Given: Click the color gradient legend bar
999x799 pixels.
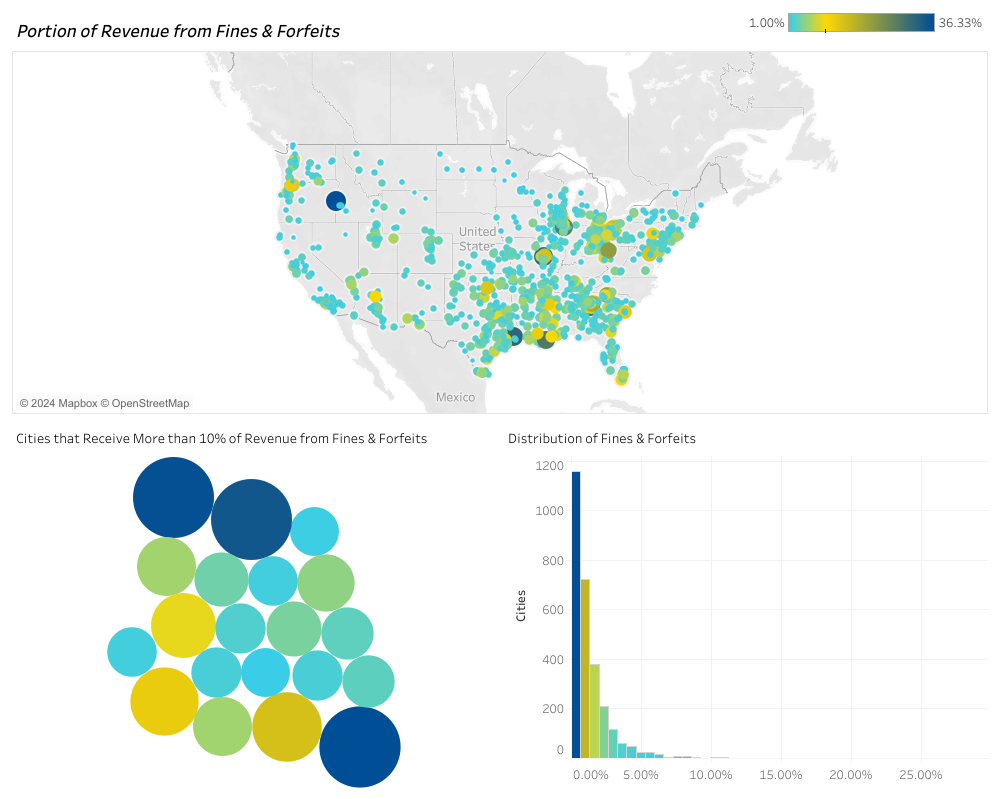Looking at the screenshot, I should tap(861, 22).
